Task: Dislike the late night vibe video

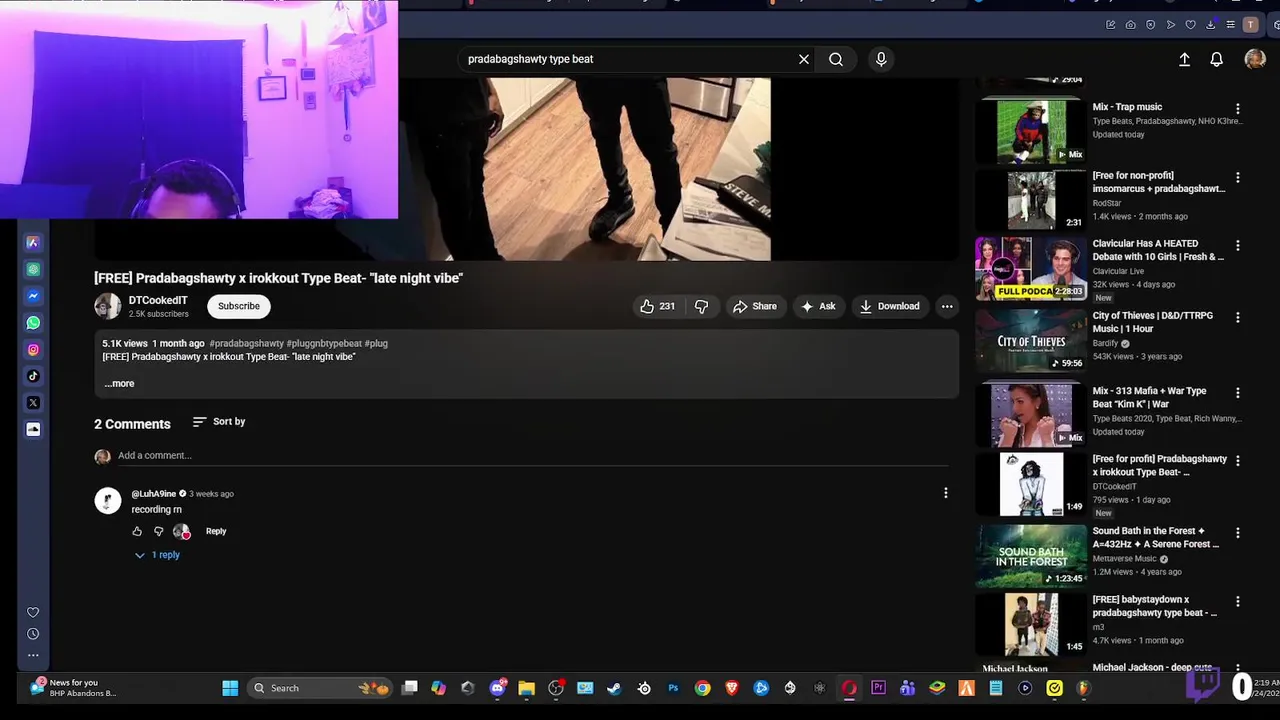Action: coord(701,306)
